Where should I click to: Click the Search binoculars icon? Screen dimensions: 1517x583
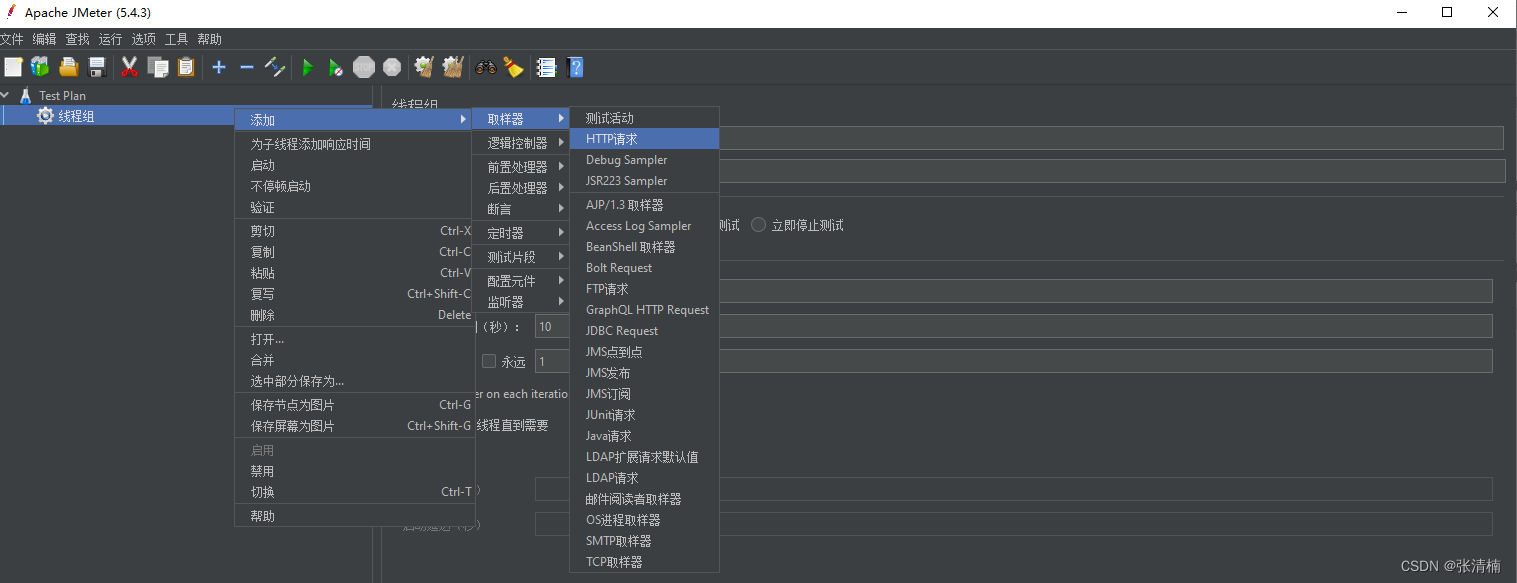click(486, 67)
